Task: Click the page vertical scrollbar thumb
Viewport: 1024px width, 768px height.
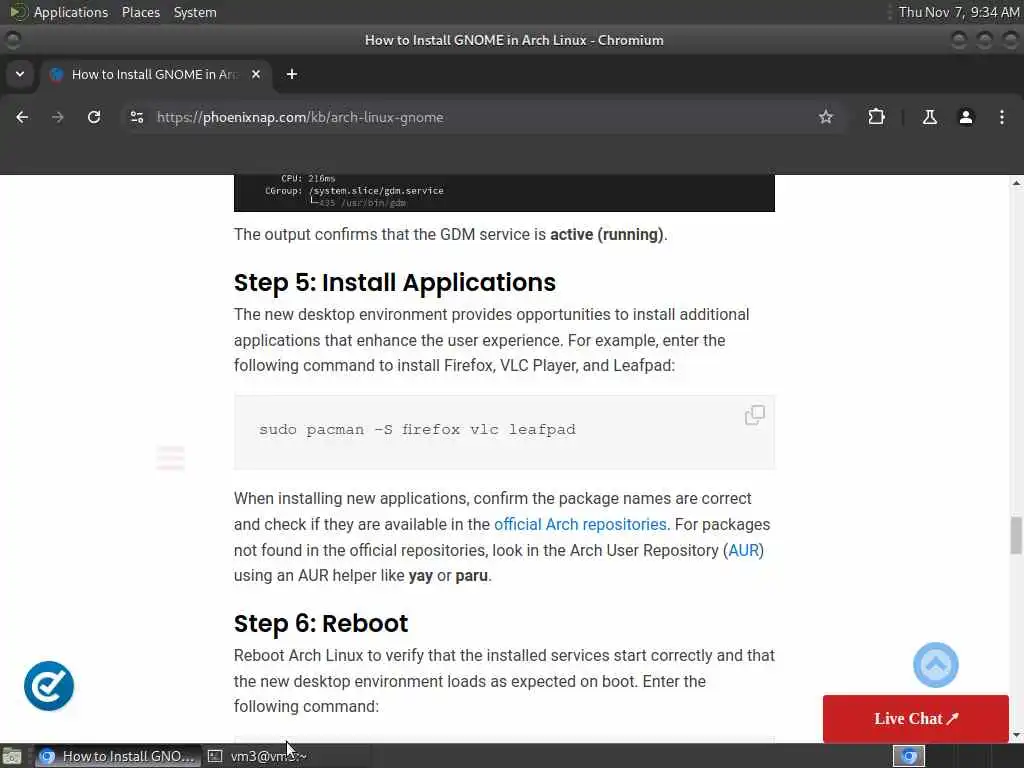Action: [x=1016, y=535]
